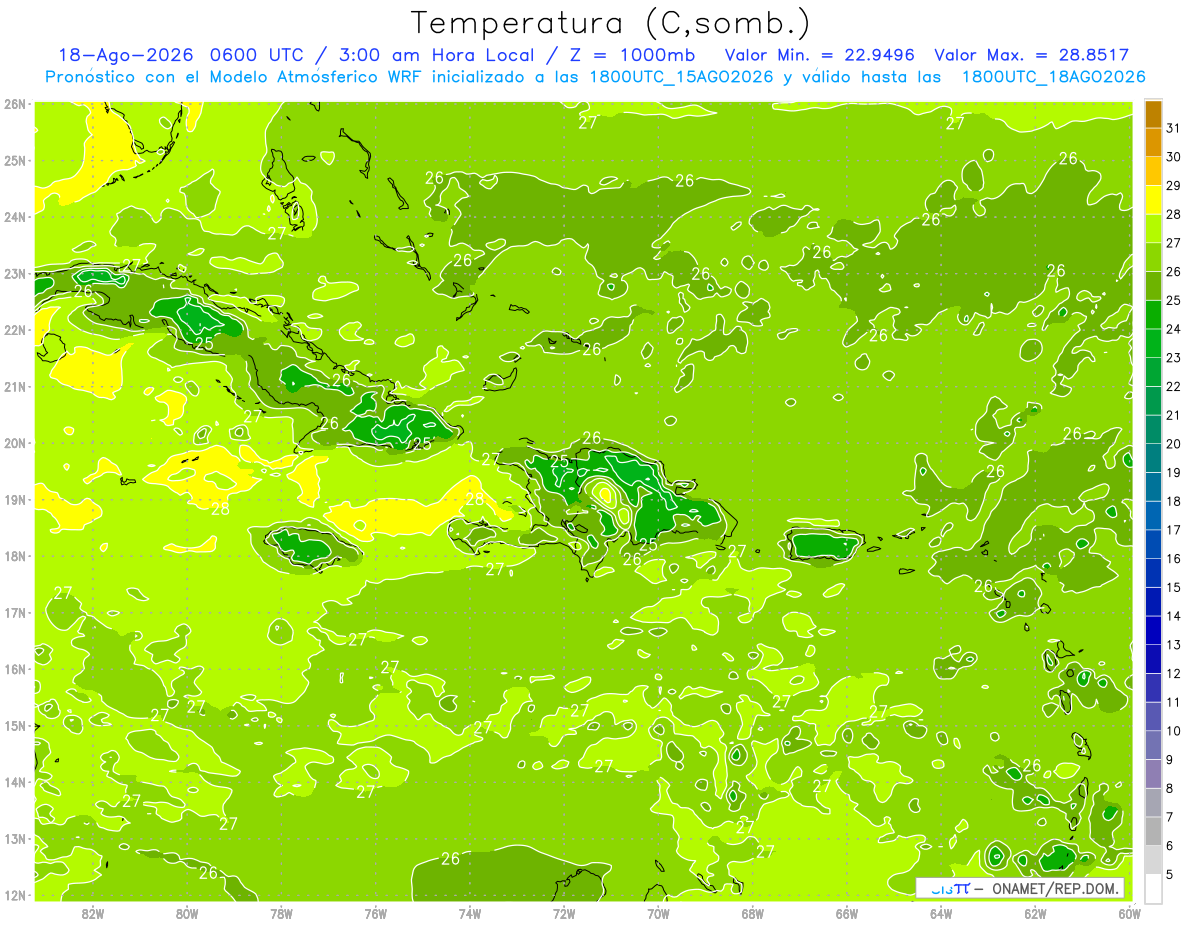
Task: Click the "74W" longitude axis label
Action: pyautogui.click(x=470, y=913)
